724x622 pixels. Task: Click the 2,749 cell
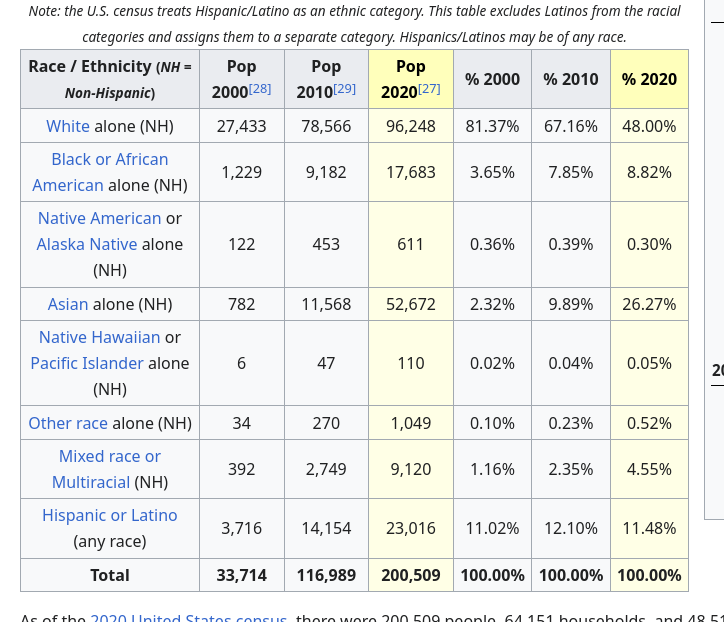(x=326, y=469)
